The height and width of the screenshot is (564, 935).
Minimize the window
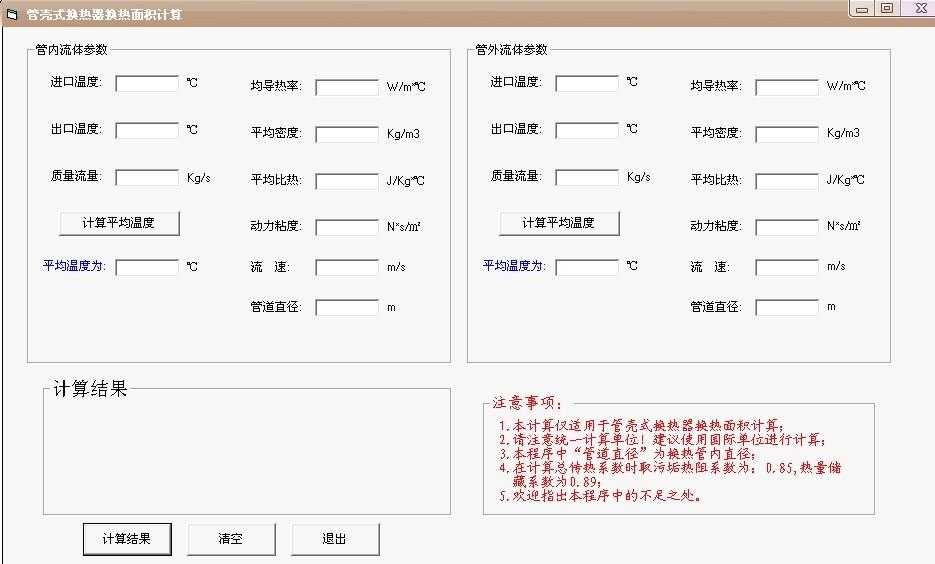coord(862,9)
